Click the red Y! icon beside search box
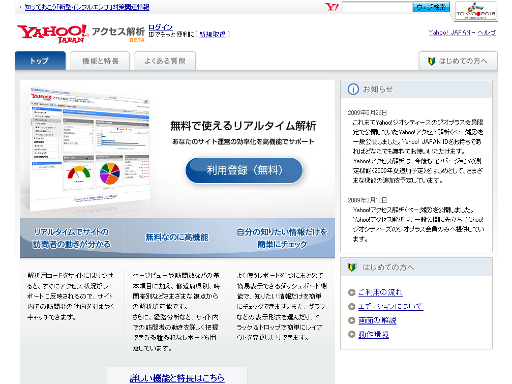Viewport: 512px width, 384px height. [x=332, y=7]
